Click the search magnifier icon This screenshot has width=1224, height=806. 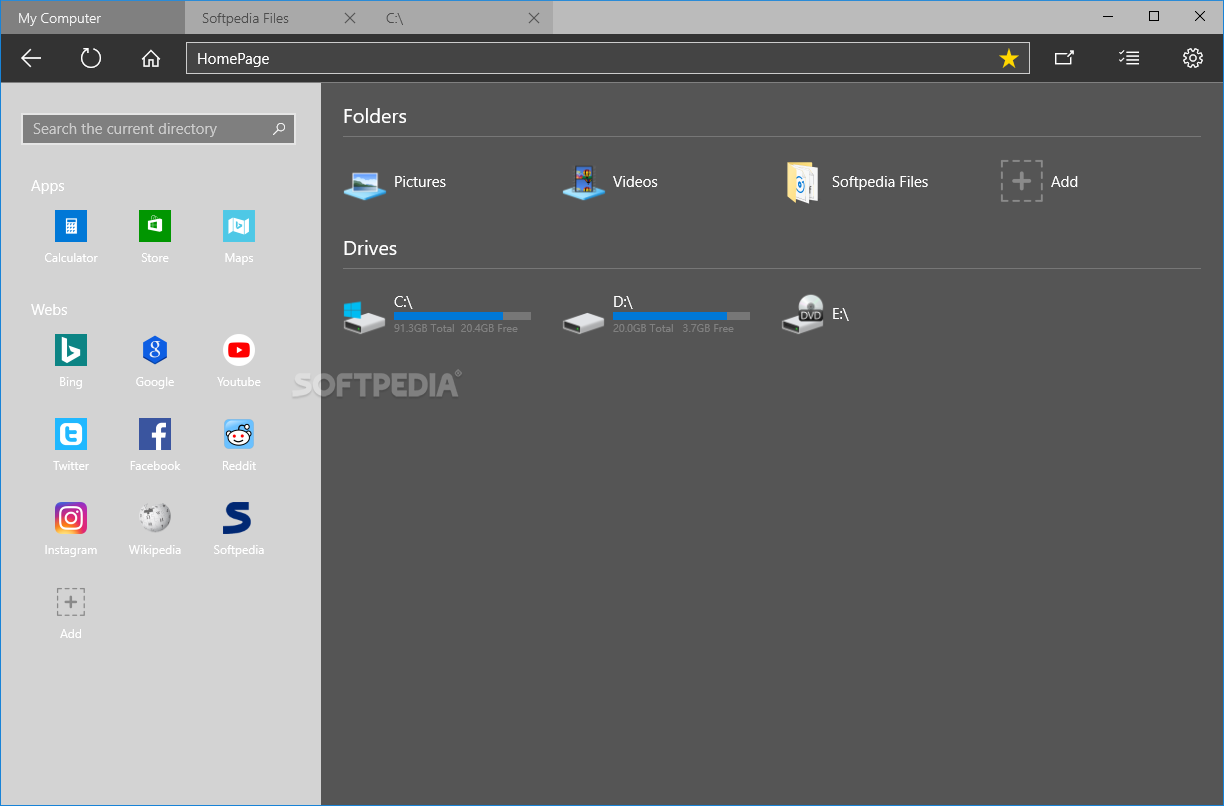pos(279,129)
